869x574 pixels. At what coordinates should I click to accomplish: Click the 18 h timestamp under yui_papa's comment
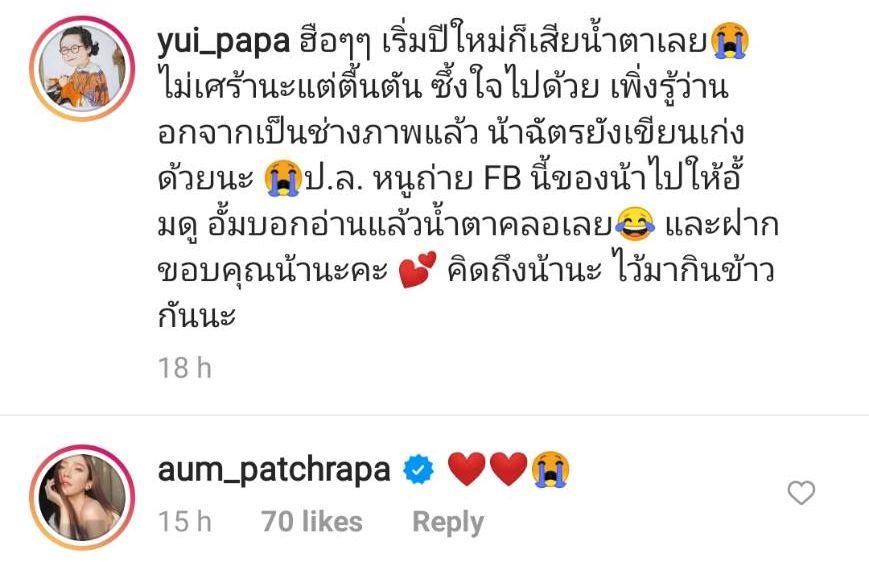[185, 368]
